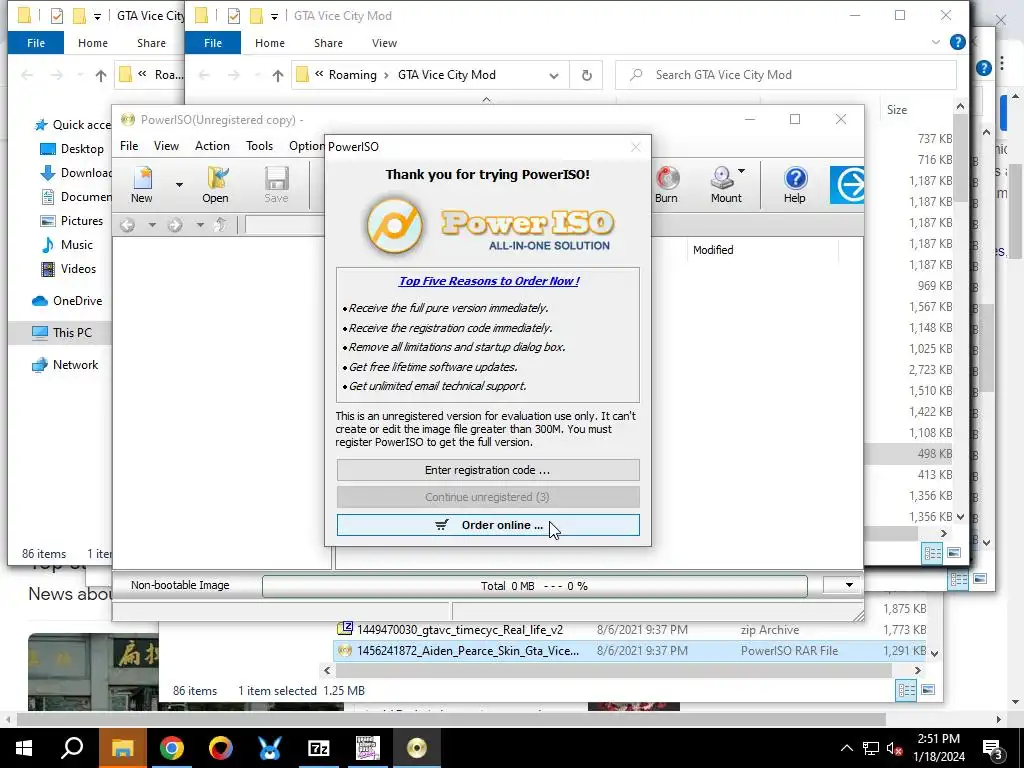Screen dimensions: 1024x768
Task: Close the PowerISO trial dialog
Action: click(x=635, y=147)
